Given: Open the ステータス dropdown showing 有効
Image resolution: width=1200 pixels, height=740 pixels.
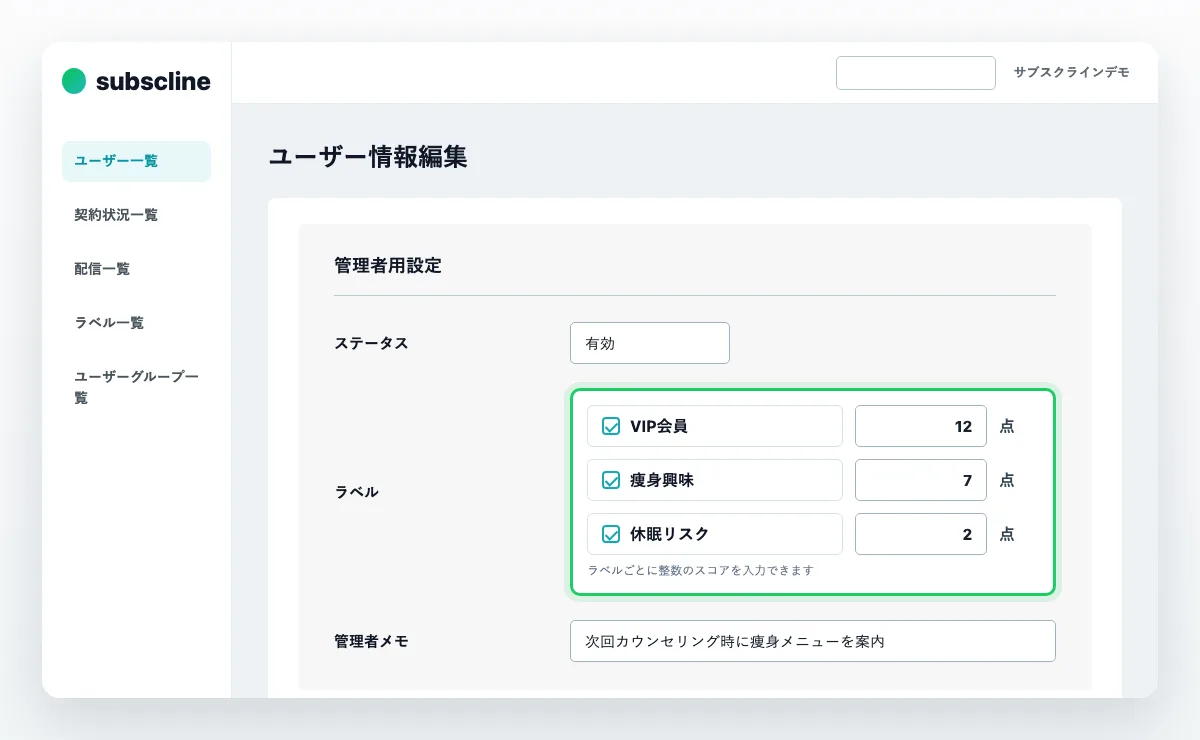Looking at the screenshot, I should [650, 343].
